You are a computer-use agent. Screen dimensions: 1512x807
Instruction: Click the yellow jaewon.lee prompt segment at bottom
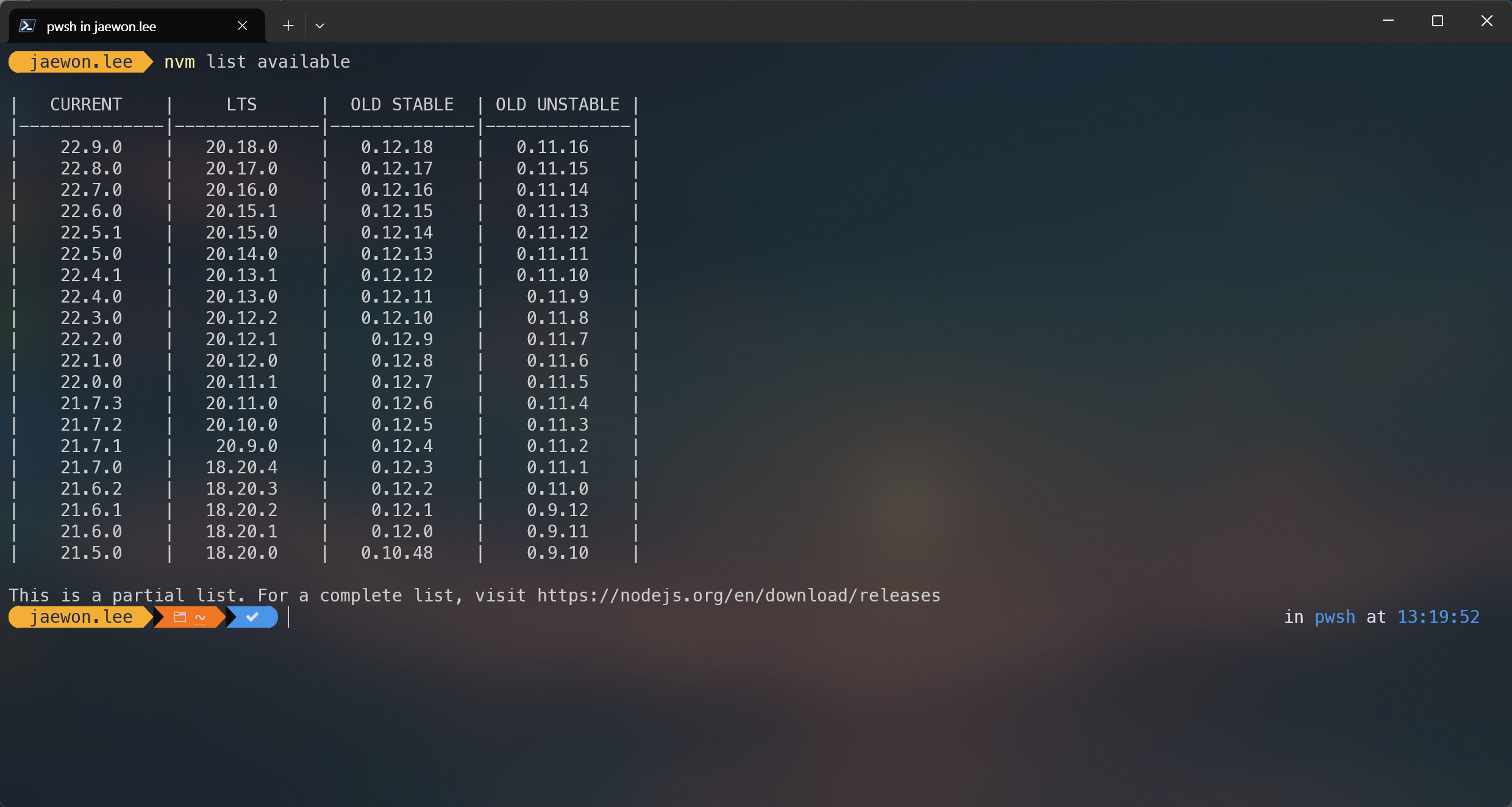[80, 617]
